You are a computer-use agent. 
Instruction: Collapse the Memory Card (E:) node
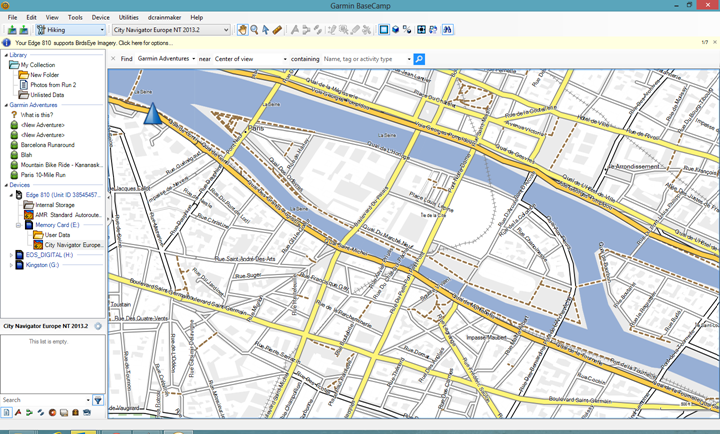coord(18,225)
